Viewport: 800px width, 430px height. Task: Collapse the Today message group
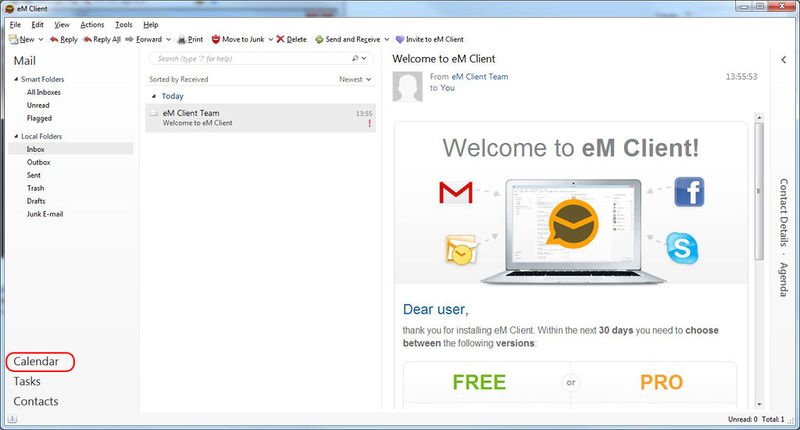[x=154, y=96]
